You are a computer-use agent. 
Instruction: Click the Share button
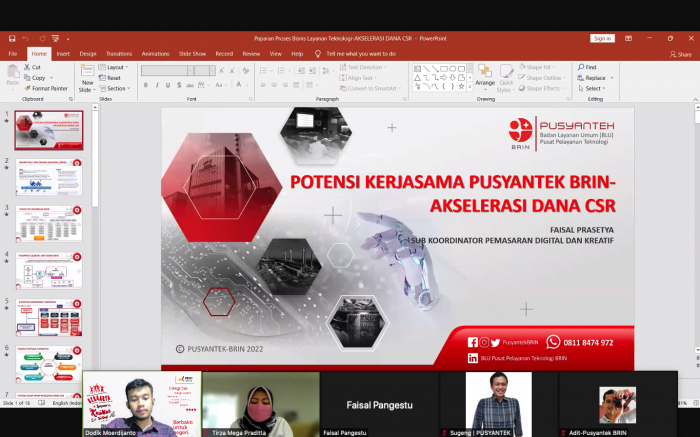681,54
